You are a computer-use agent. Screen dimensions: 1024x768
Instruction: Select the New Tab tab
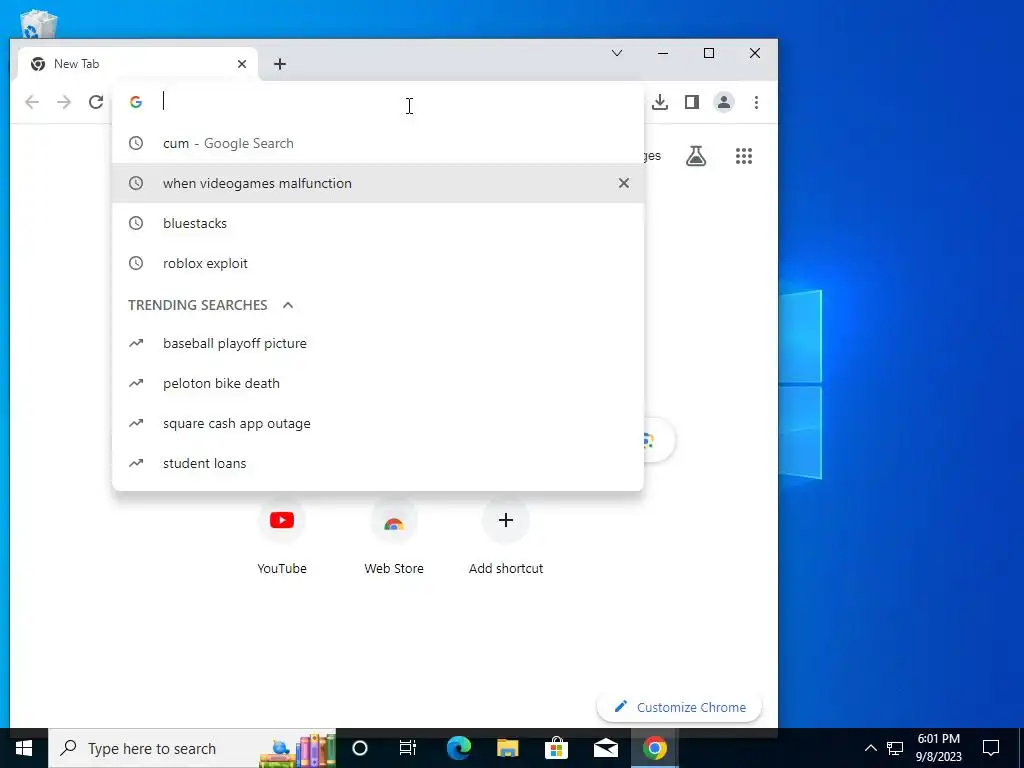(137, 64)
